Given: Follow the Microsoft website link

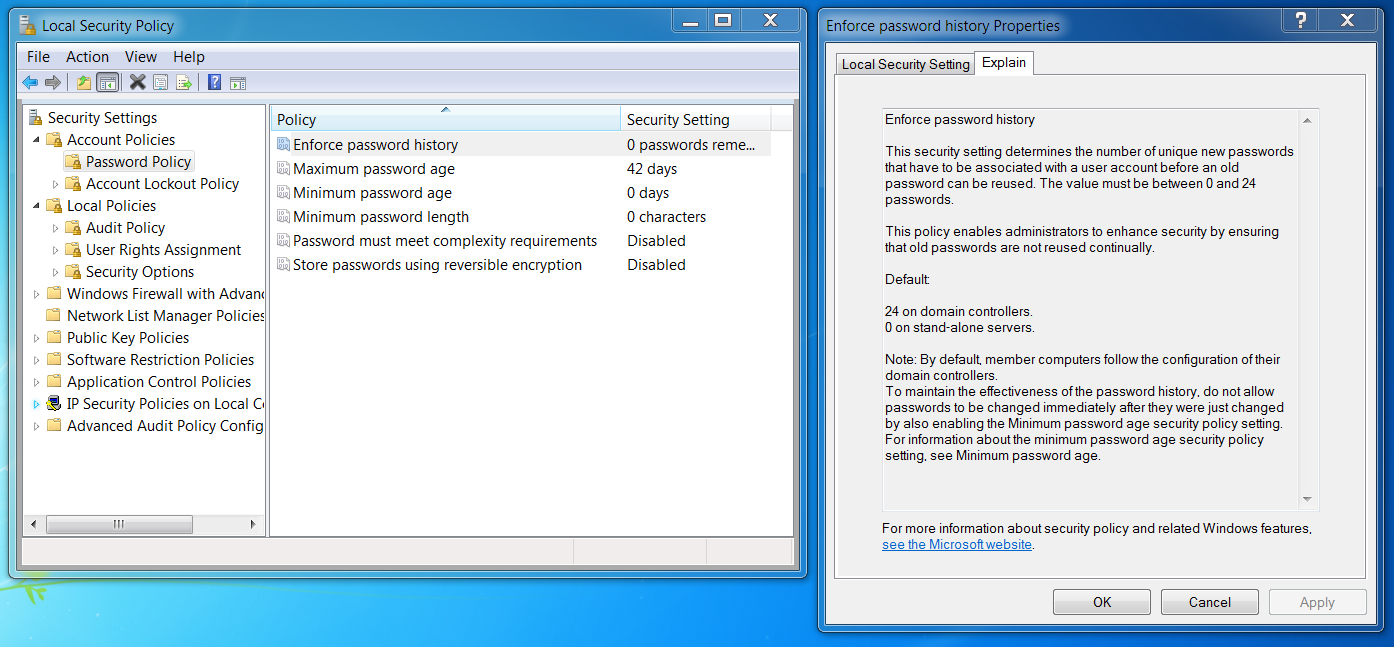Looking at the screenshot, I should pos(956,544).
